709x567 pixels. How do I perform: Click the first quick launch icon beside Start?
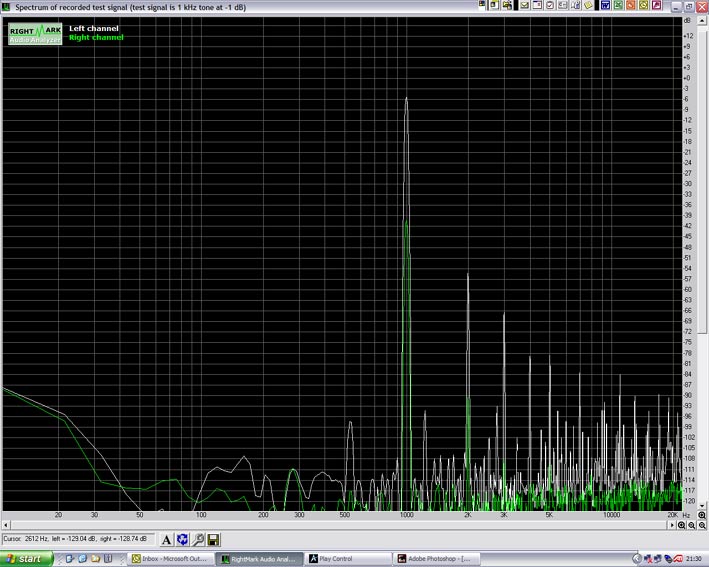[70, 559]
